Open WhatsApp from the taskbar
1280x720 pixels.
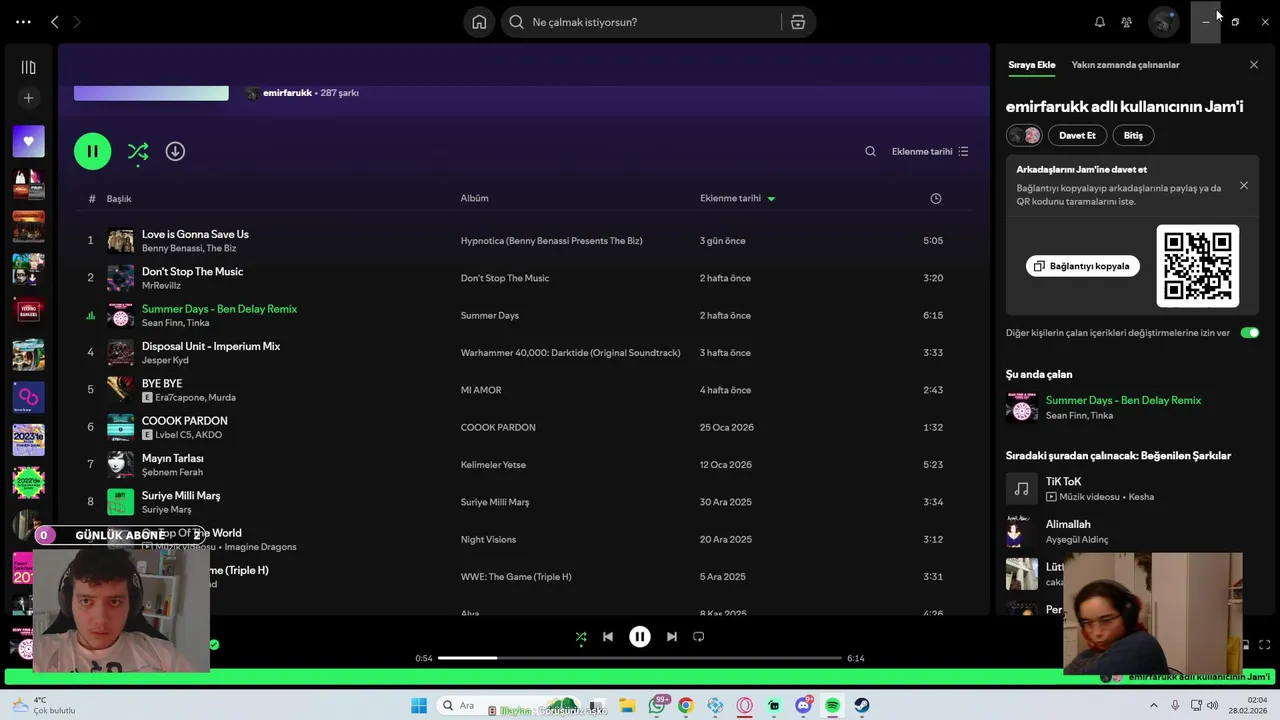tap(657, 705)
